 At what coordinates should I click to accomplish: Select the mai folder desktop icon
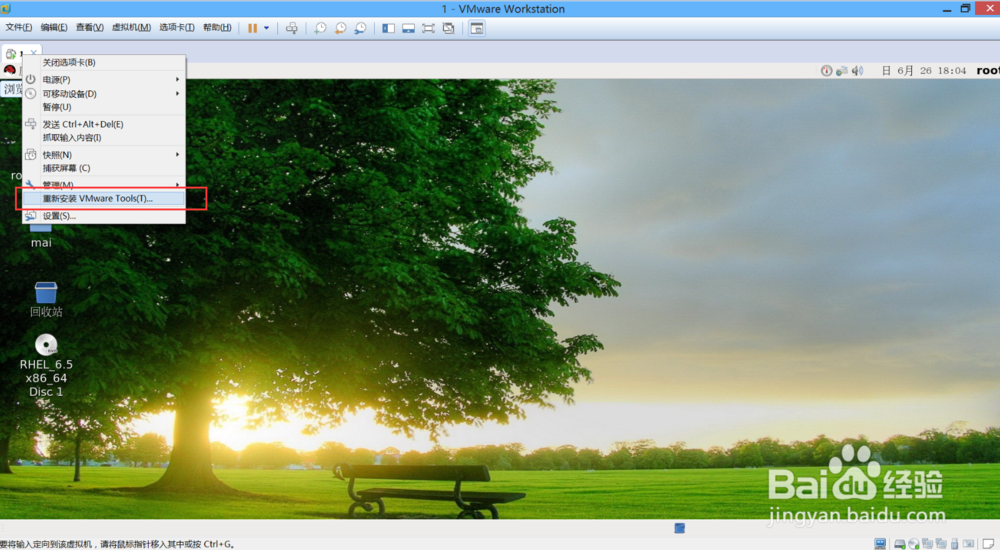coord(41,235)
